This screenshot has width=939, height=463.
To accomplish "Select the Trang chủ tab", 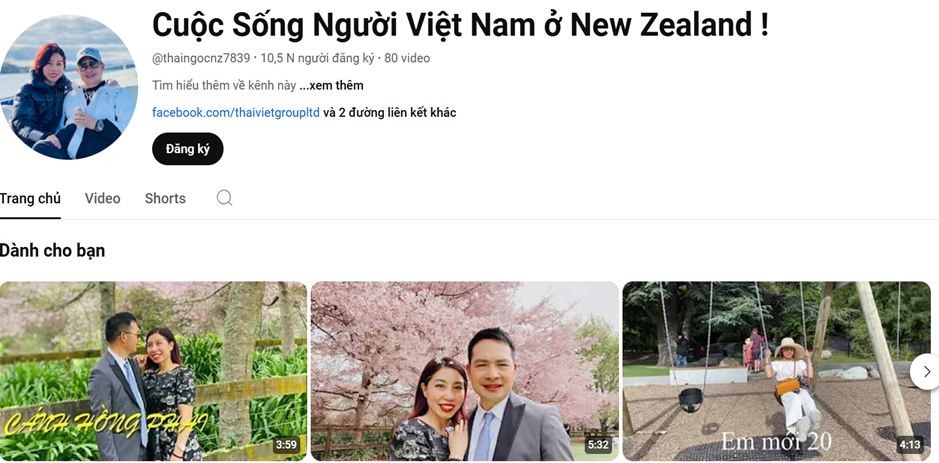I will [x=30, y=198].
